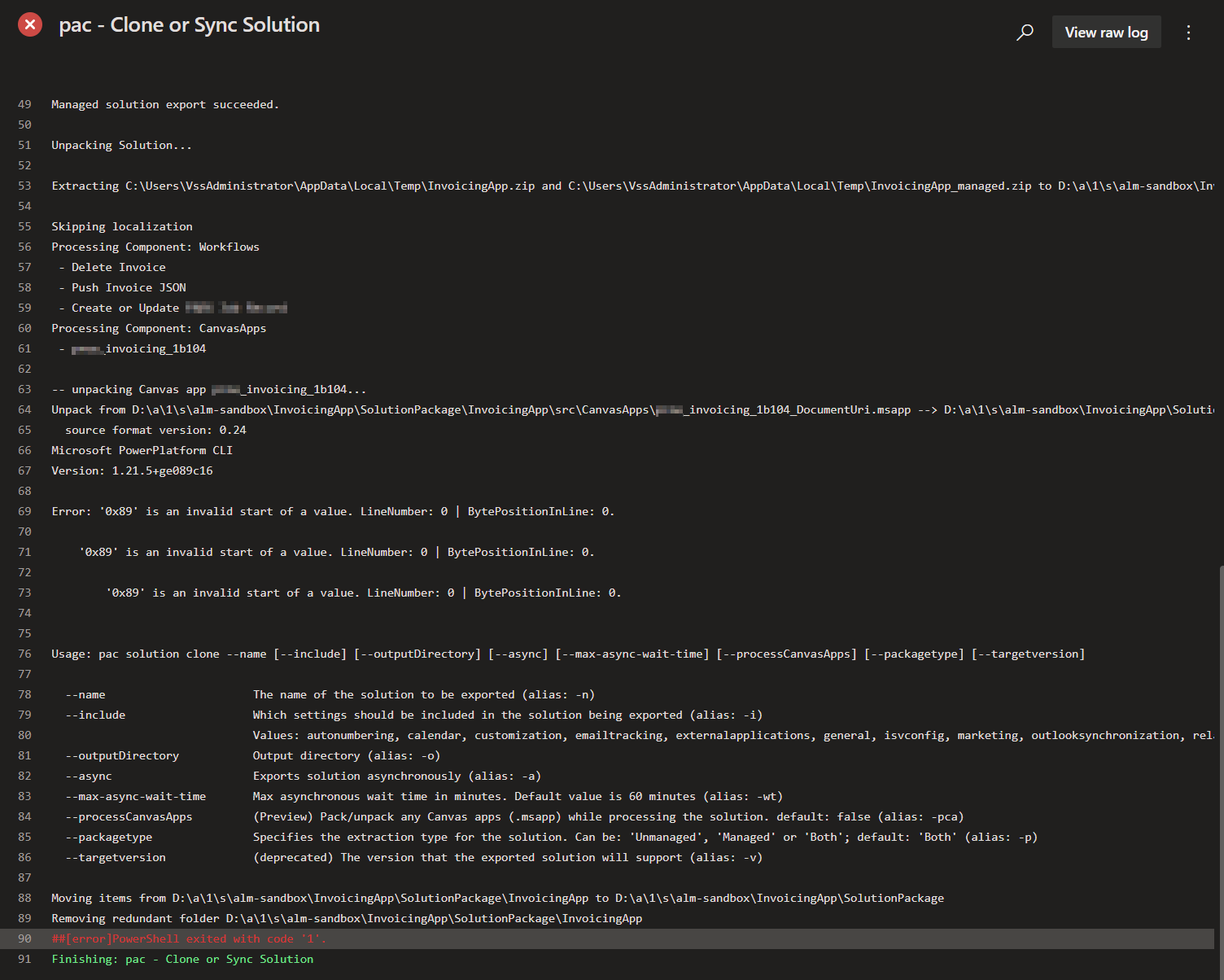Click the PowerShell exited with code 1 error line
Screen dimensions: 1224x980
[x=188, y=938]
